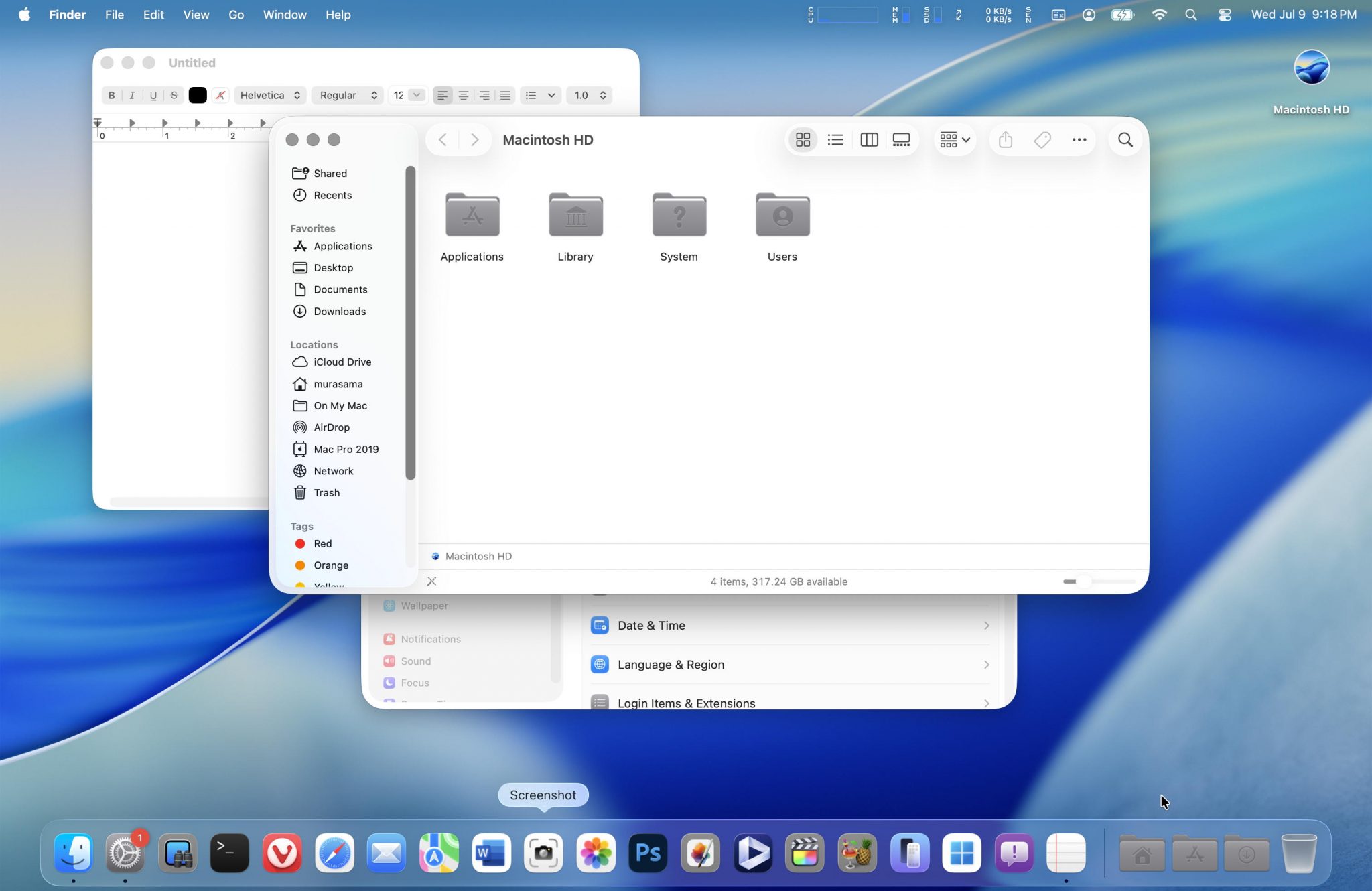1372x891 pixels.
Task: Open the Regular typeface dropdown
Action: (348, 95)
